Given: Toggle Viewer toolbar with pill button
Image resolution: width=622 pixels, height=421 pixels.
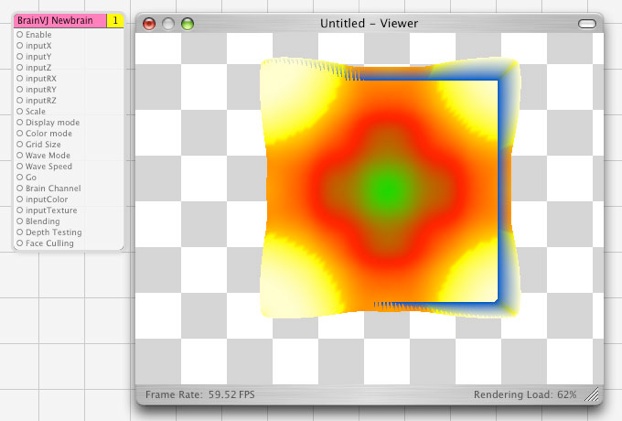Looking at the screenshot, I should [587, 24].
